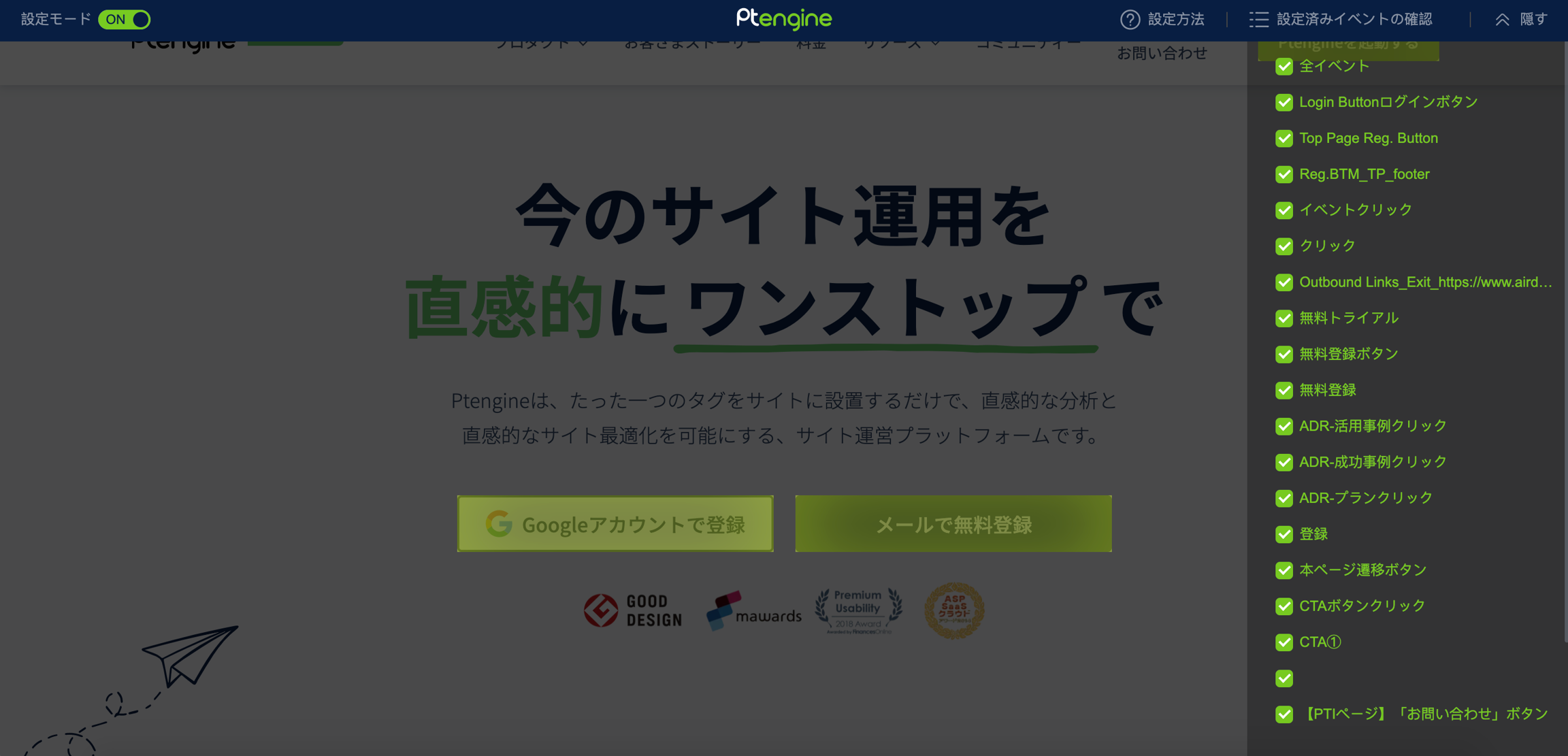This screenshot has height=756, width=1568.
Task: Turn off the 設定モード ON switch
Action: (x=125, y=20)
